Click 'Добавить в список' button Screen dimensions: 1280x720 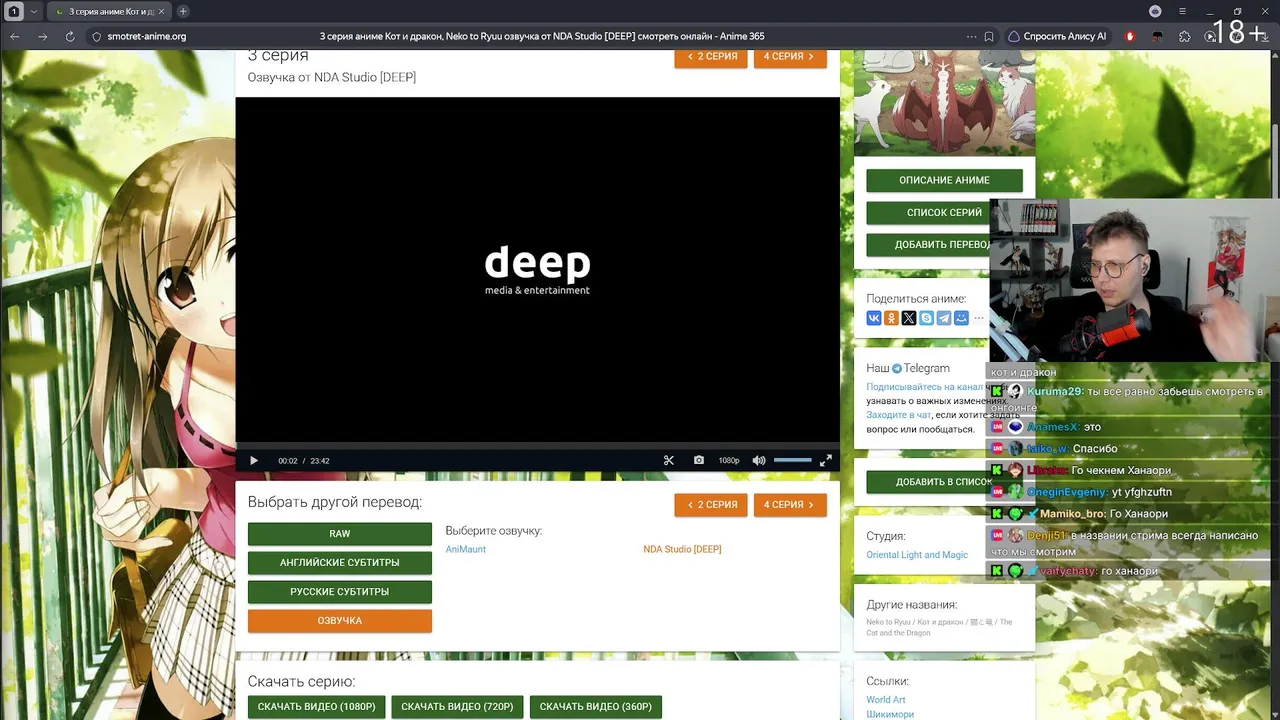pos(929,481)
